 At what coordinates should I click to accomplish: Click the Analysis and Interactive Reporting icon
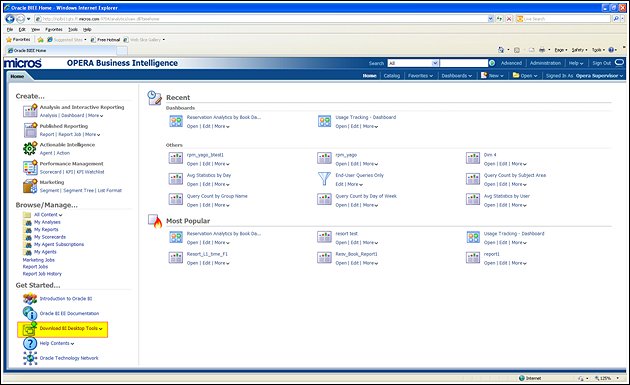coord(30,110)
